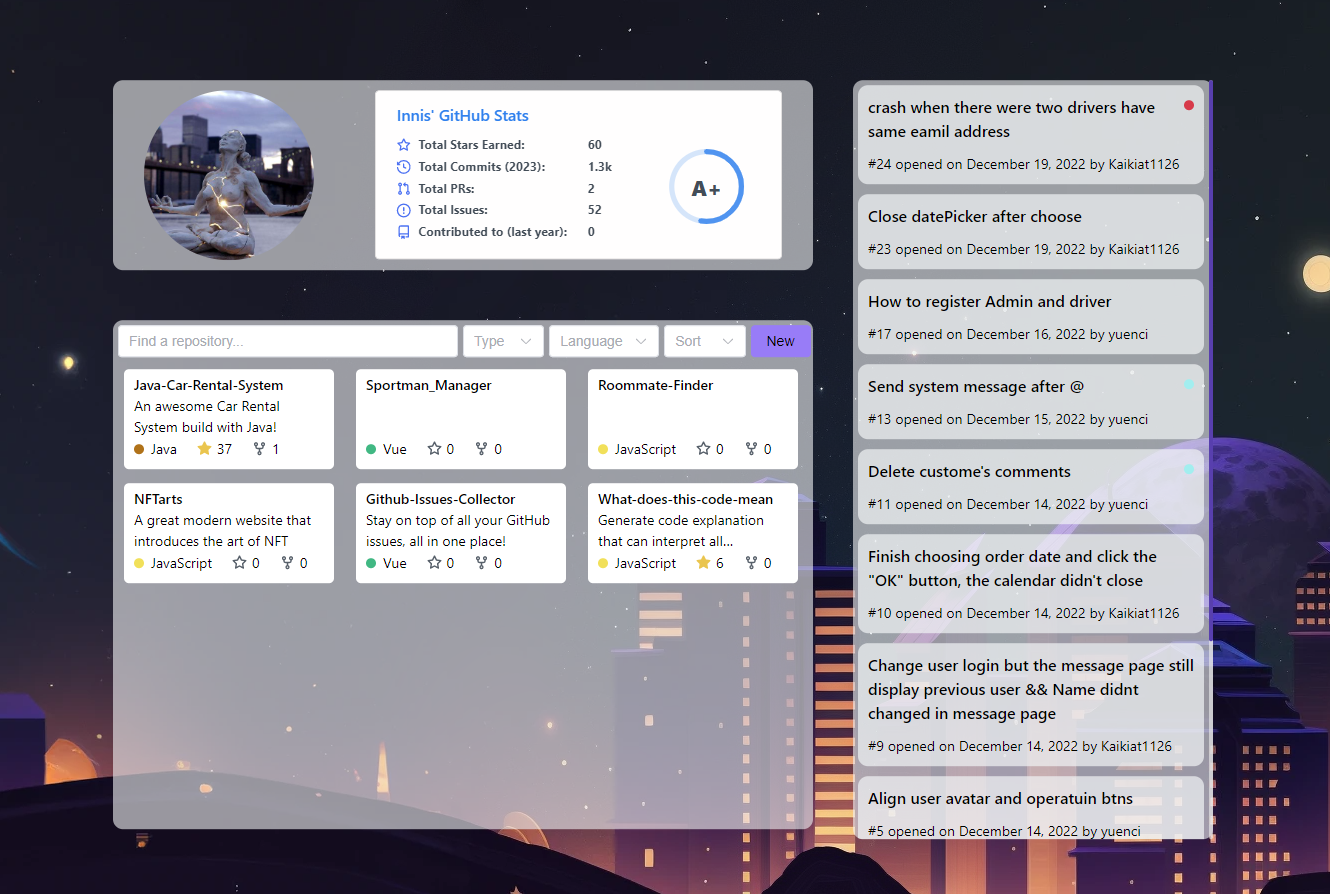
Task: Click the Github-Issues-Collector description text
Action: tap(458, 531)
